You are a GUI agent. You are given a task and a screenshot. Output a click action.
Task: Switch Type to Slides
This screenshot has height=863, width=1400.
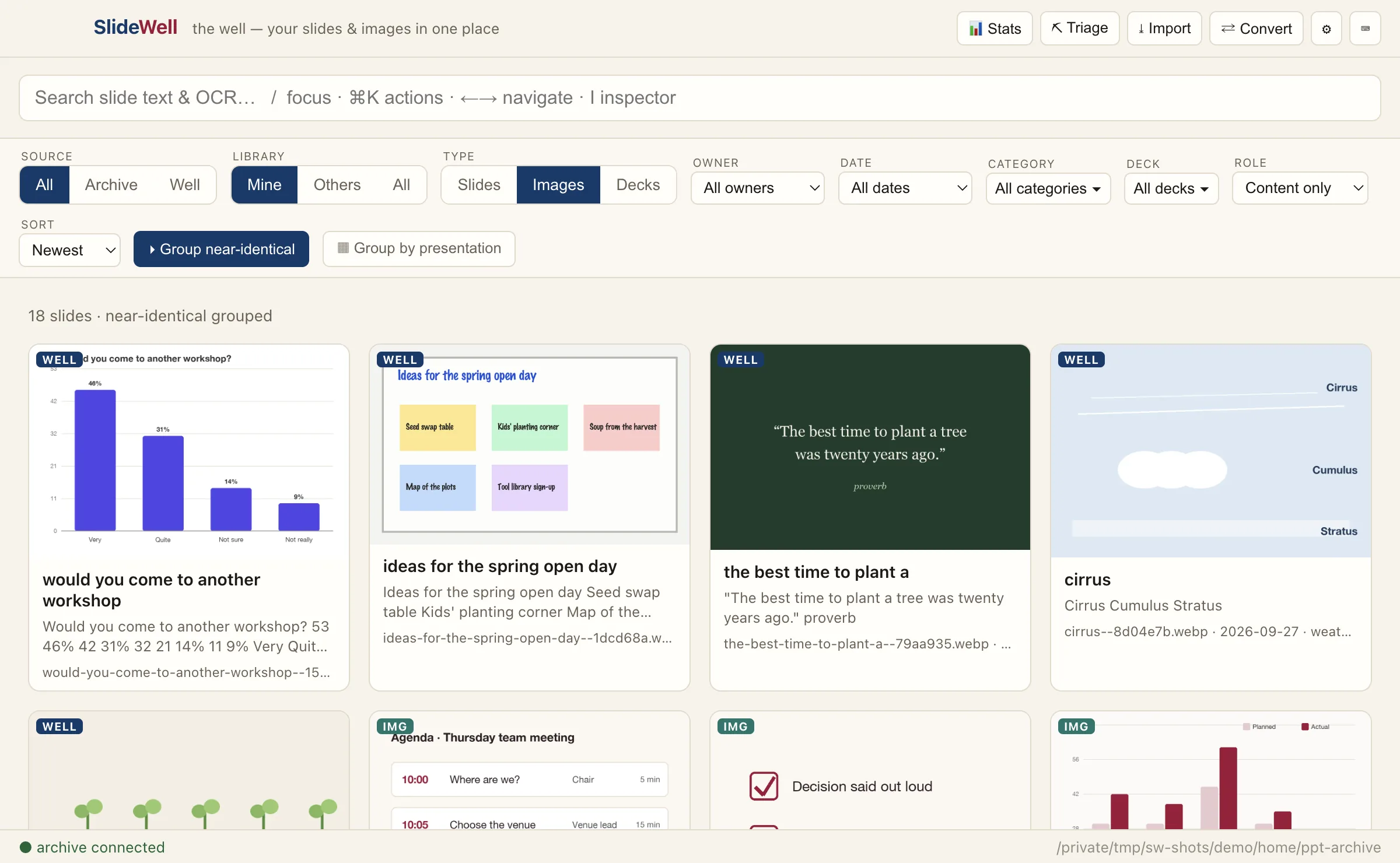point(479,185)
